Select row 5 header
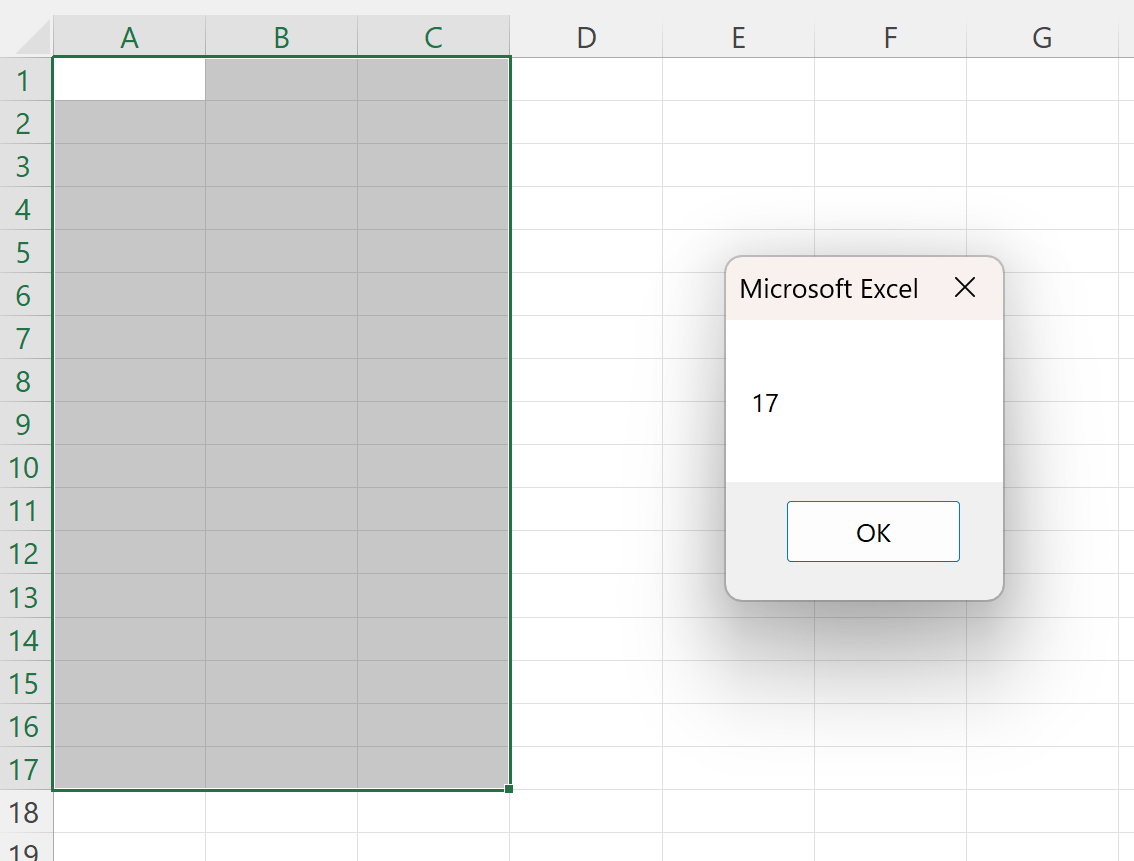Viewport: 1134px width, 861px height. click(26, 252)
